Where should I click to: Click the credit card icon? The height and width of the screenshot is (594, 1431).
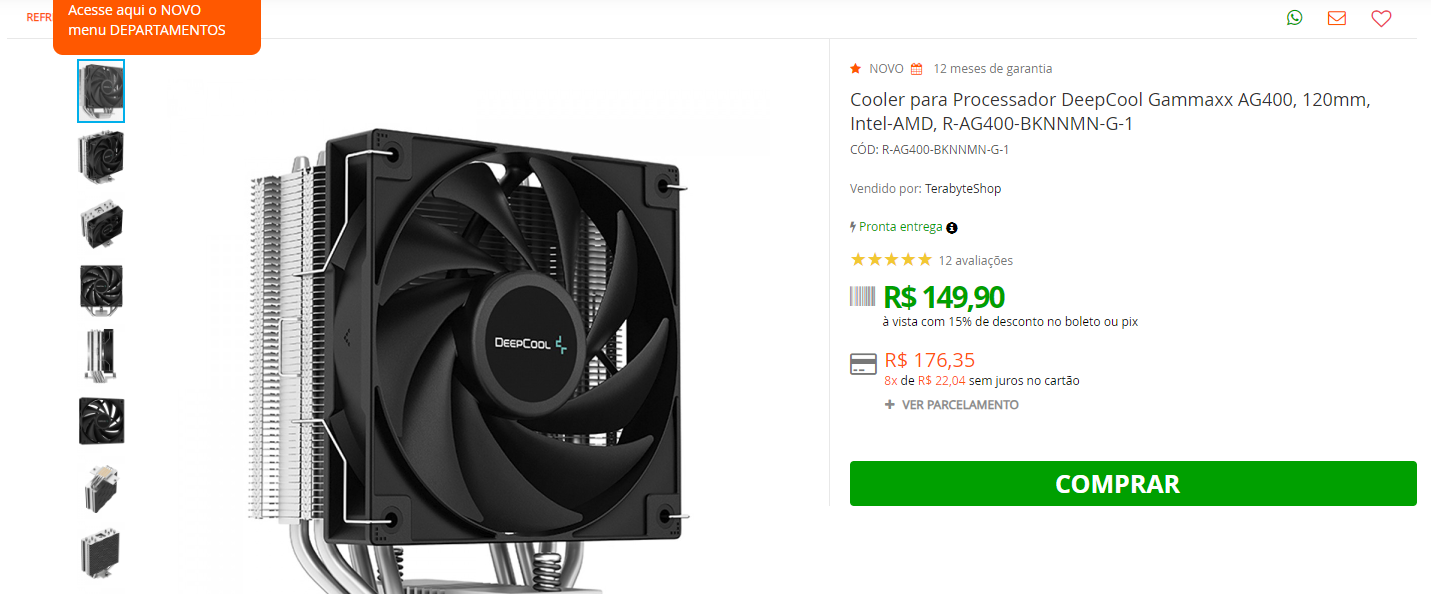tap(863, 364)
